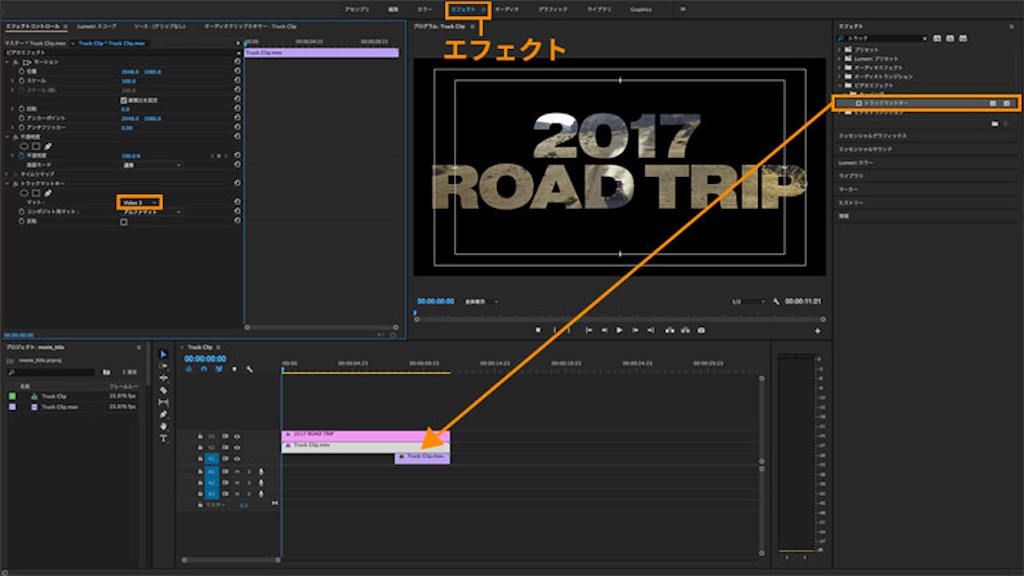This screenshot has height=576, width=1024.
Task: Open timeline display settings wrench
Action: point(249,369)
